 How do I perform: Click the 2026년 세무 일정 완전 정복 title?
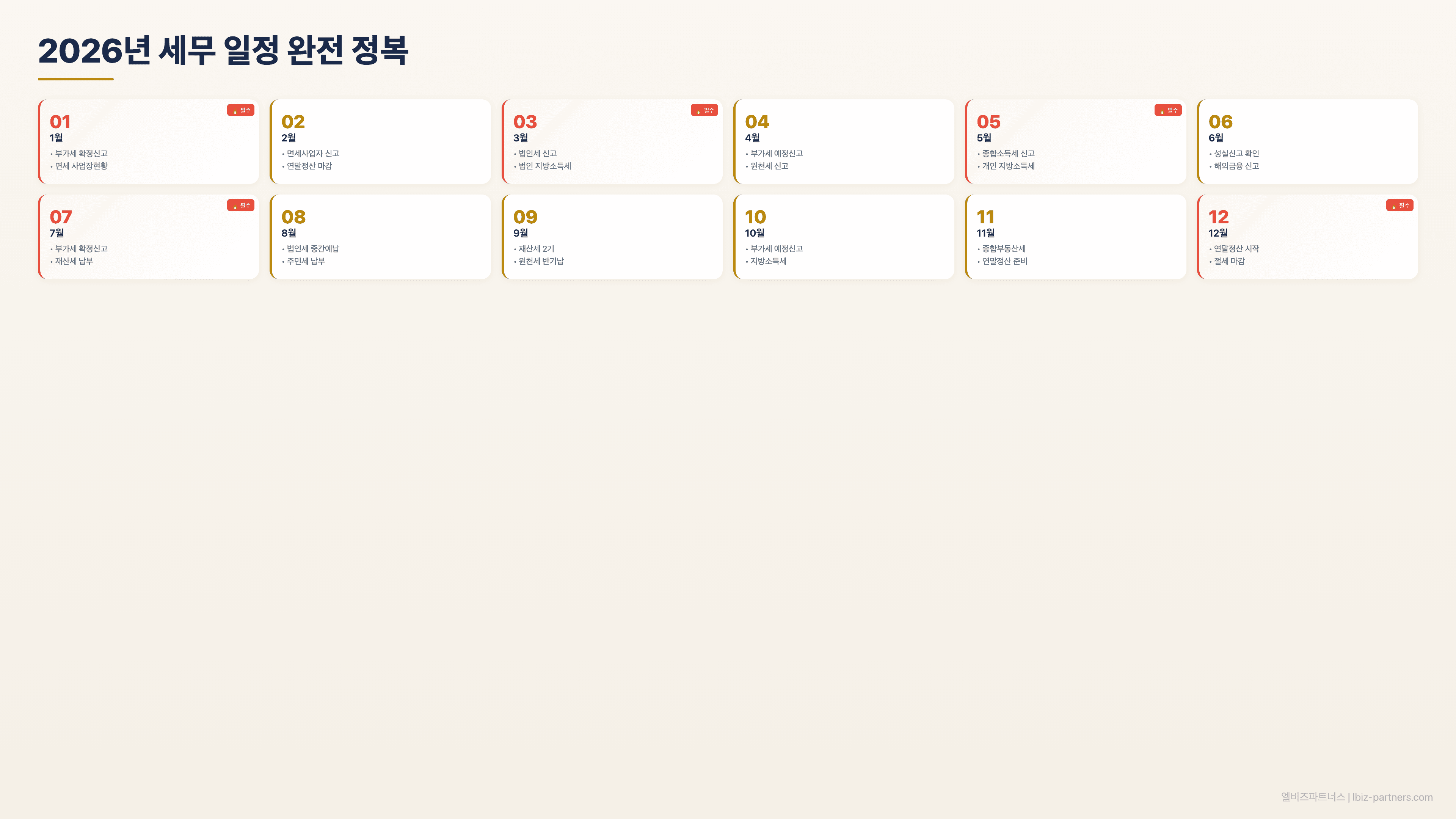click(223, 51)
